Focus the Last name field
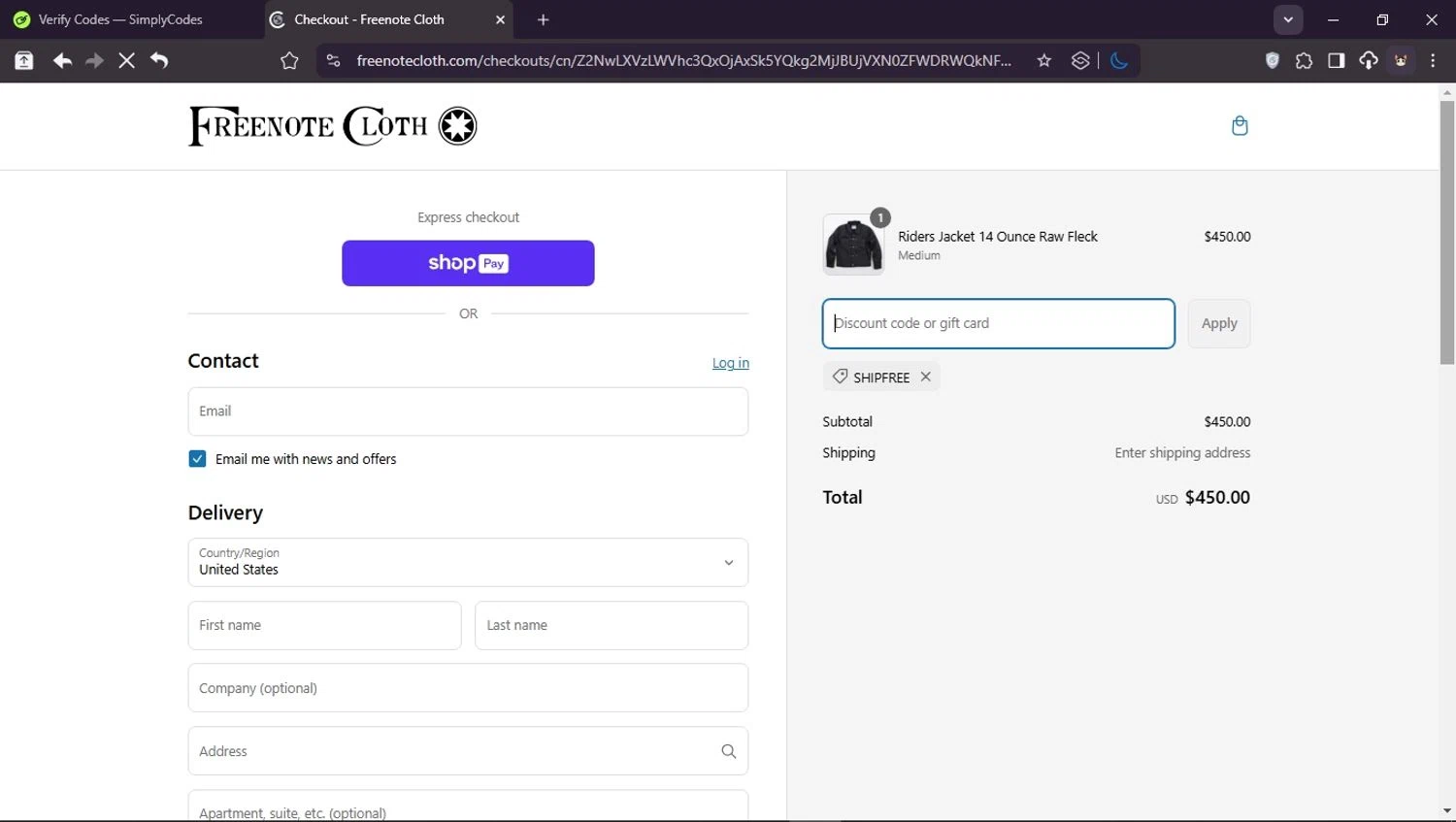This screenshot has height=822, width=1456. tap(612, 626)
